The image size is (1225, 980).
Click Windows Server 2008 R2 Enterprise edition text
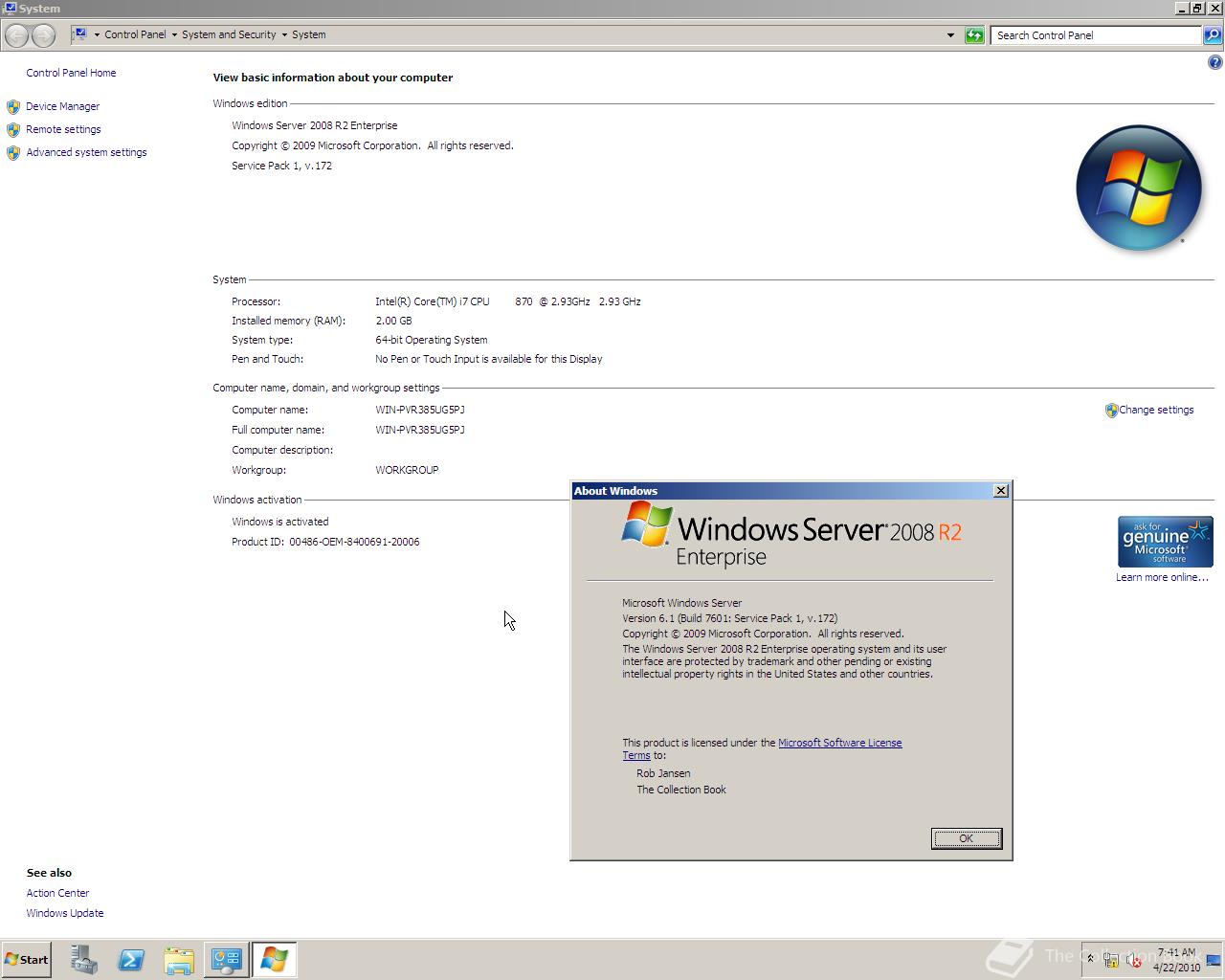[x=314, y=125]
